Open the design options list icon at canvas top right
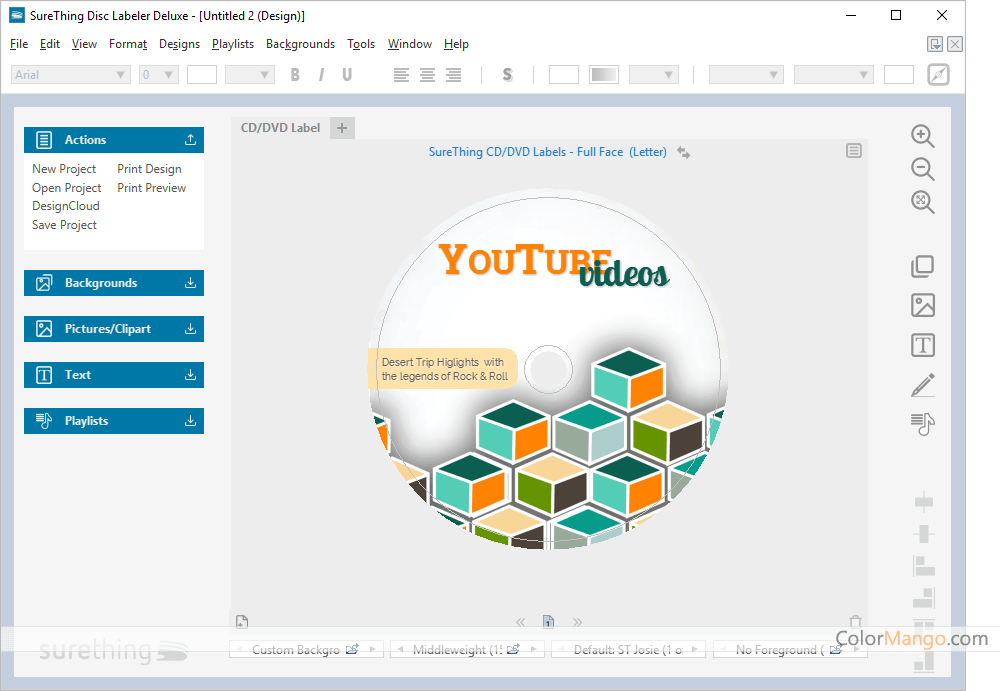The height and width of the screenshot is (691, 1000). 854,151
